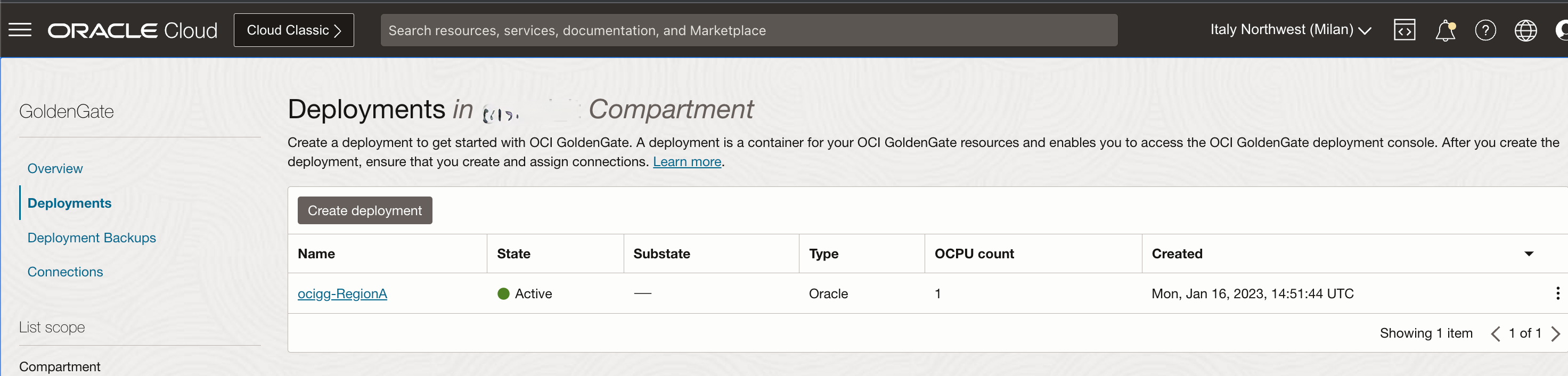
Task: Go to the previous page of results
Action: tap(1495, 333)
